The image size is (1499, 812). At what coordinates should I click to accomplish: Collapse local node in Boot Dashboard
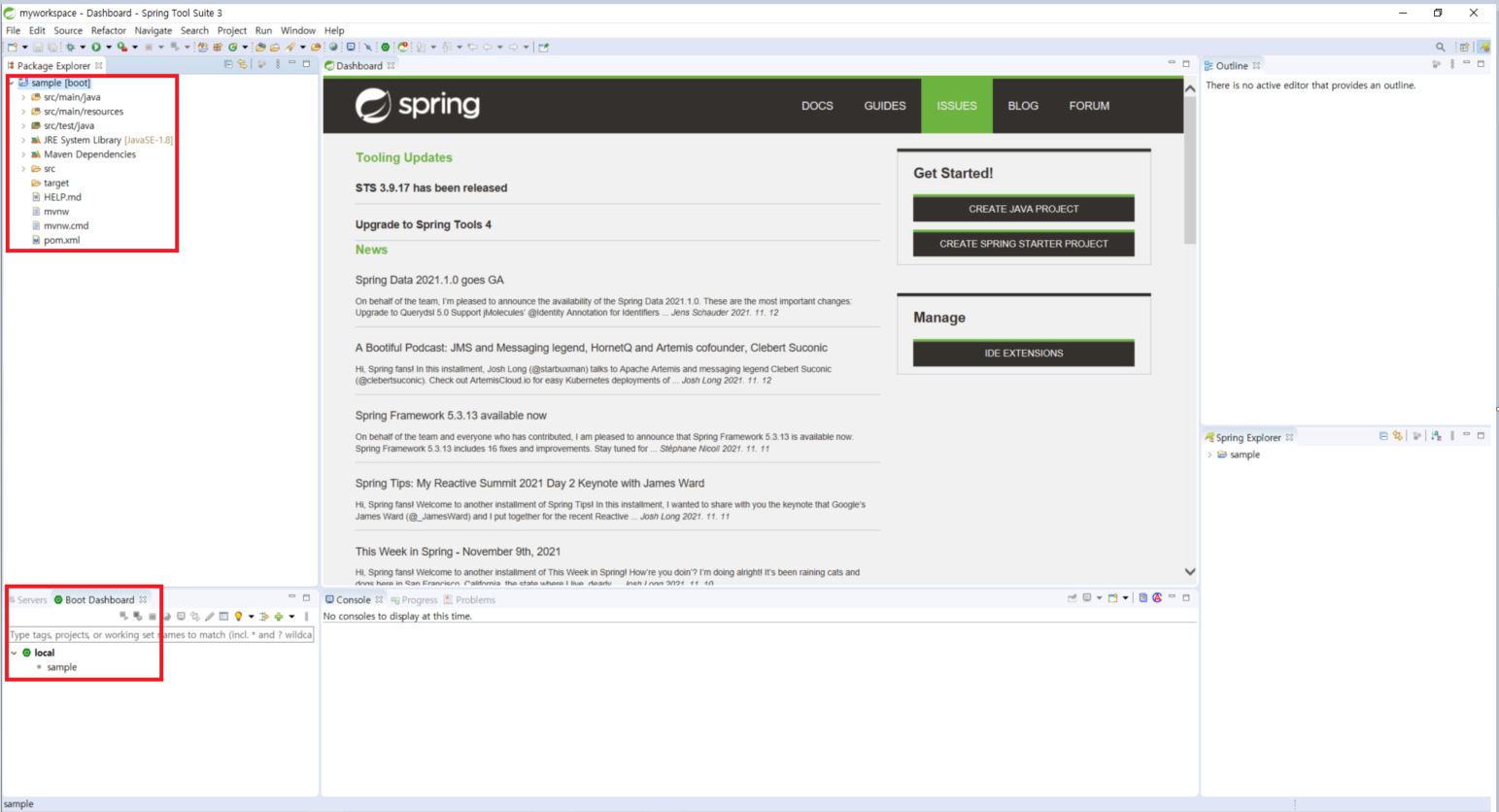click(x=14, y=653)
